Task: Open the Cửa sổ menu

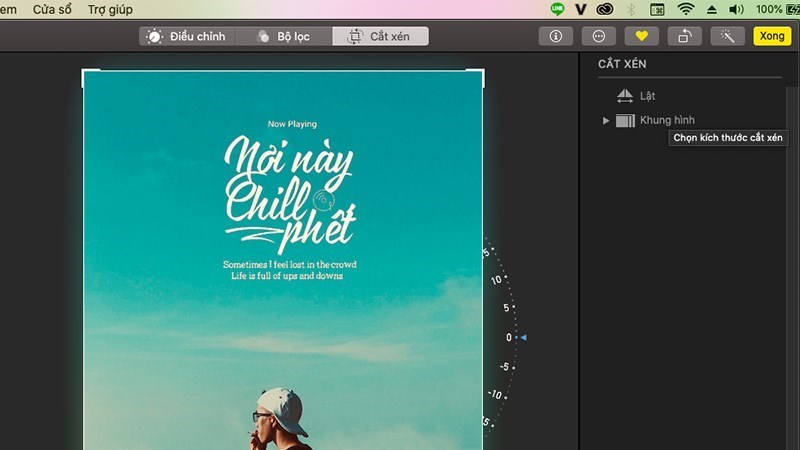Action: pyautogui.click(x=52, y=9)
